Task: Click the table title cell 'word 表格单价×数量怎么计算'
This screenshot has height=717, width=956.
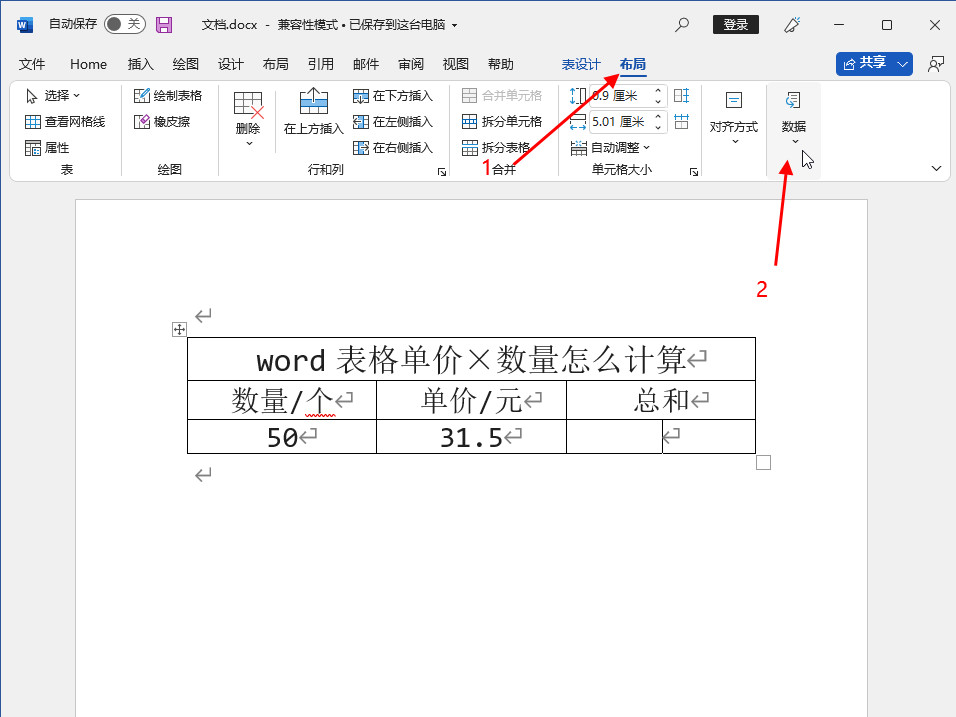Action: [x=471, y=359]
